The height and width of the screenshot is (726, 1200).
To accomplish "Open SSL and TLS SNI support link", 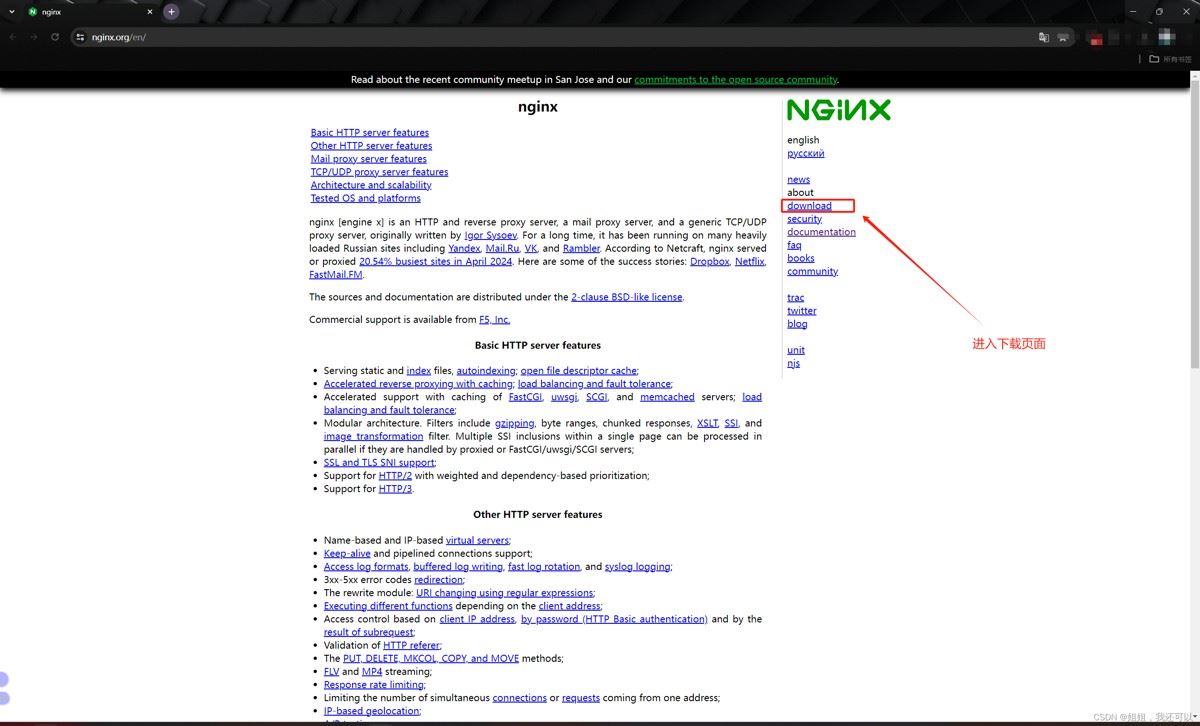I will 379,463.
